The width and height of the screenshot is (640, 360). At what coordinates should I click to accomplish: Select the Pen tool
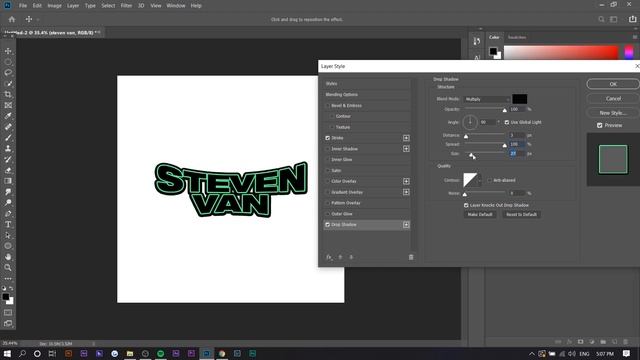[8, 213]
